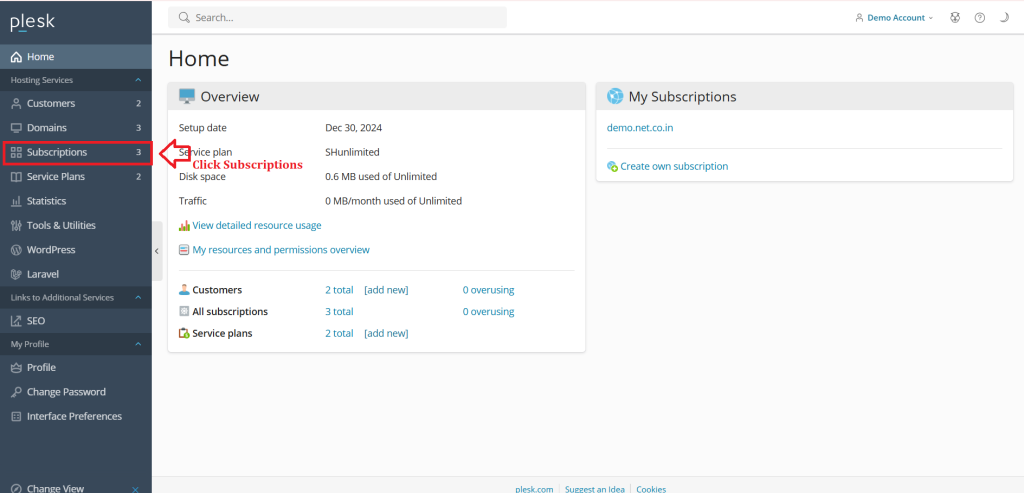1024x493 pixels.
Task: Click Create own subscription link
Action: [674, 166]
